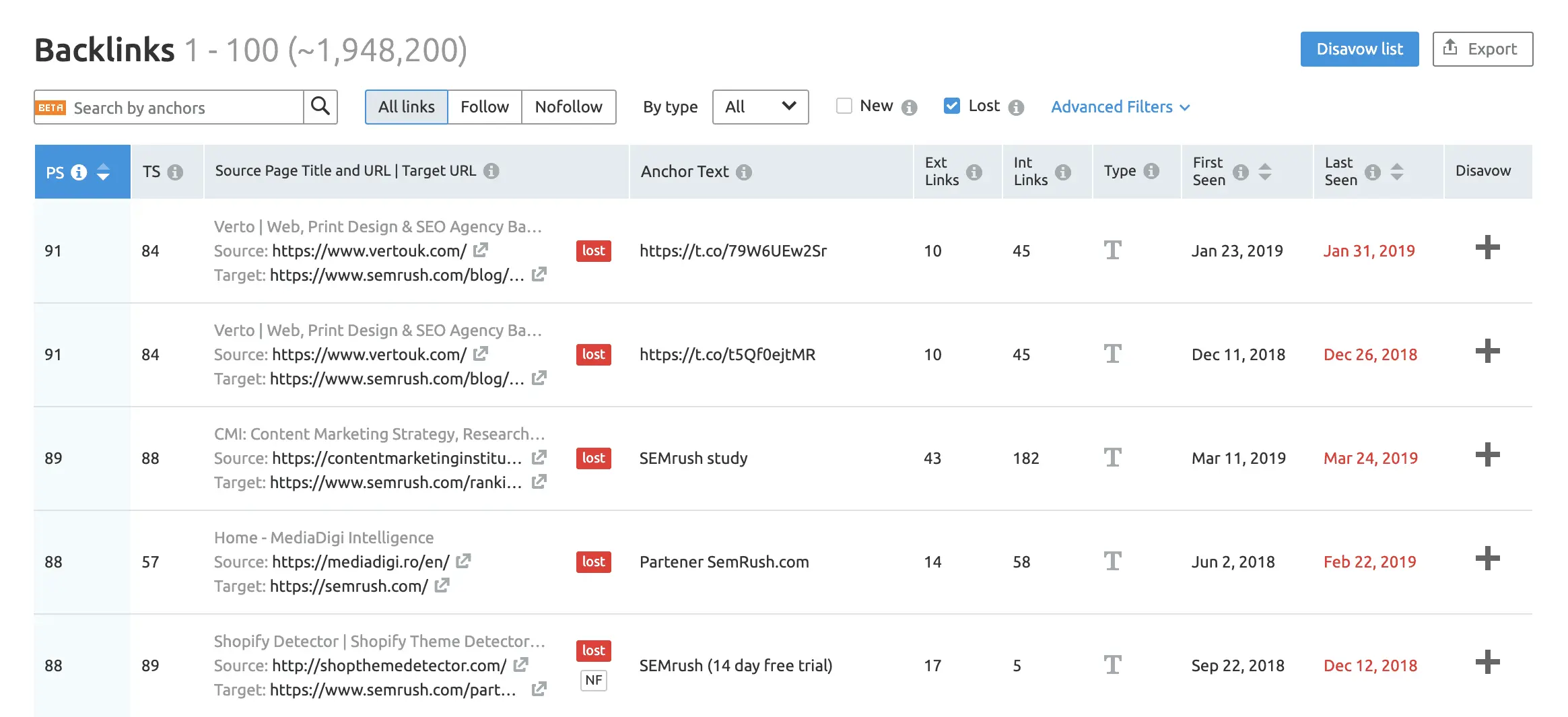
Task: Add Mar 24, 2019 row to disavow
Action: click(1487, 455)
